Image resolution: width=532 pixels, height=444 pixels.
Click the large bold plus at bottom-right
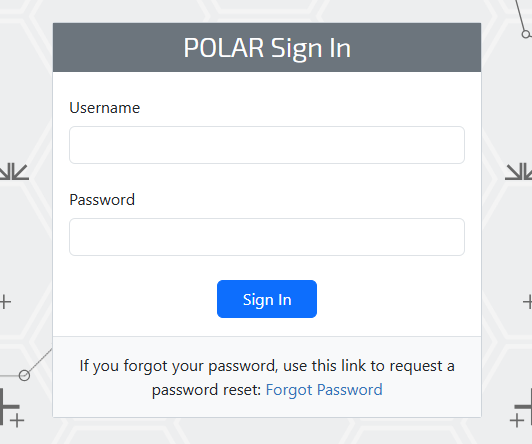[524, 406]
